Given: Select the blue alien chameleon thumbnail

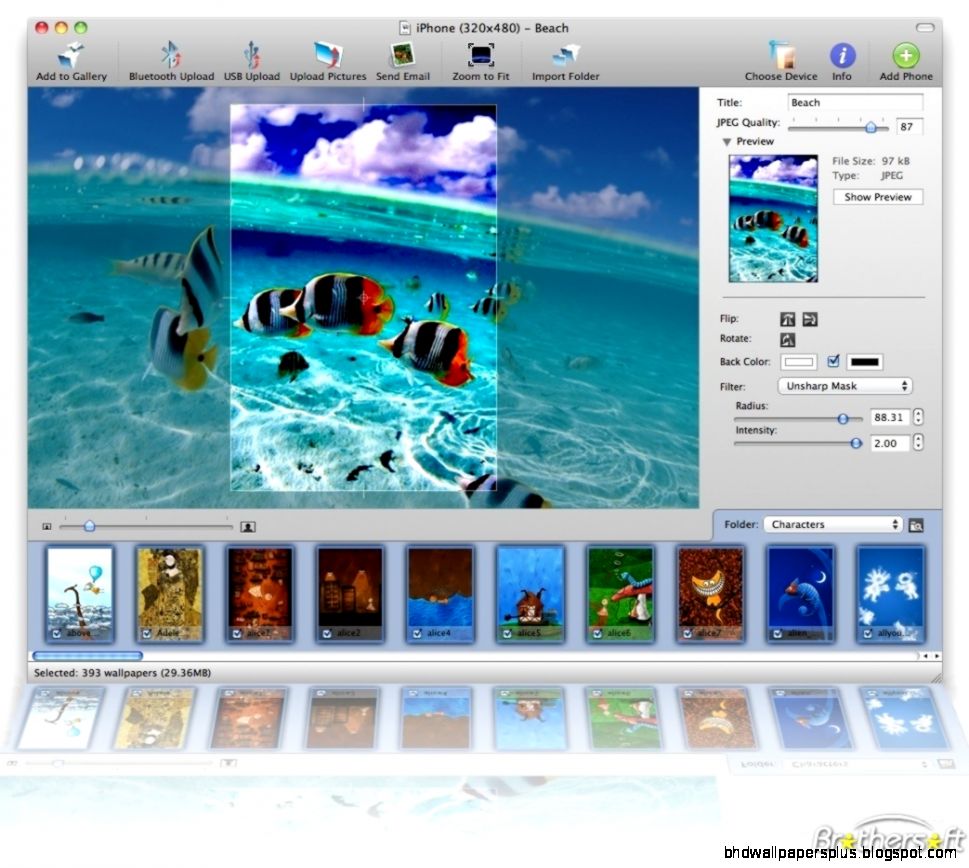Looking at the screenshot, I should [800, 594].
